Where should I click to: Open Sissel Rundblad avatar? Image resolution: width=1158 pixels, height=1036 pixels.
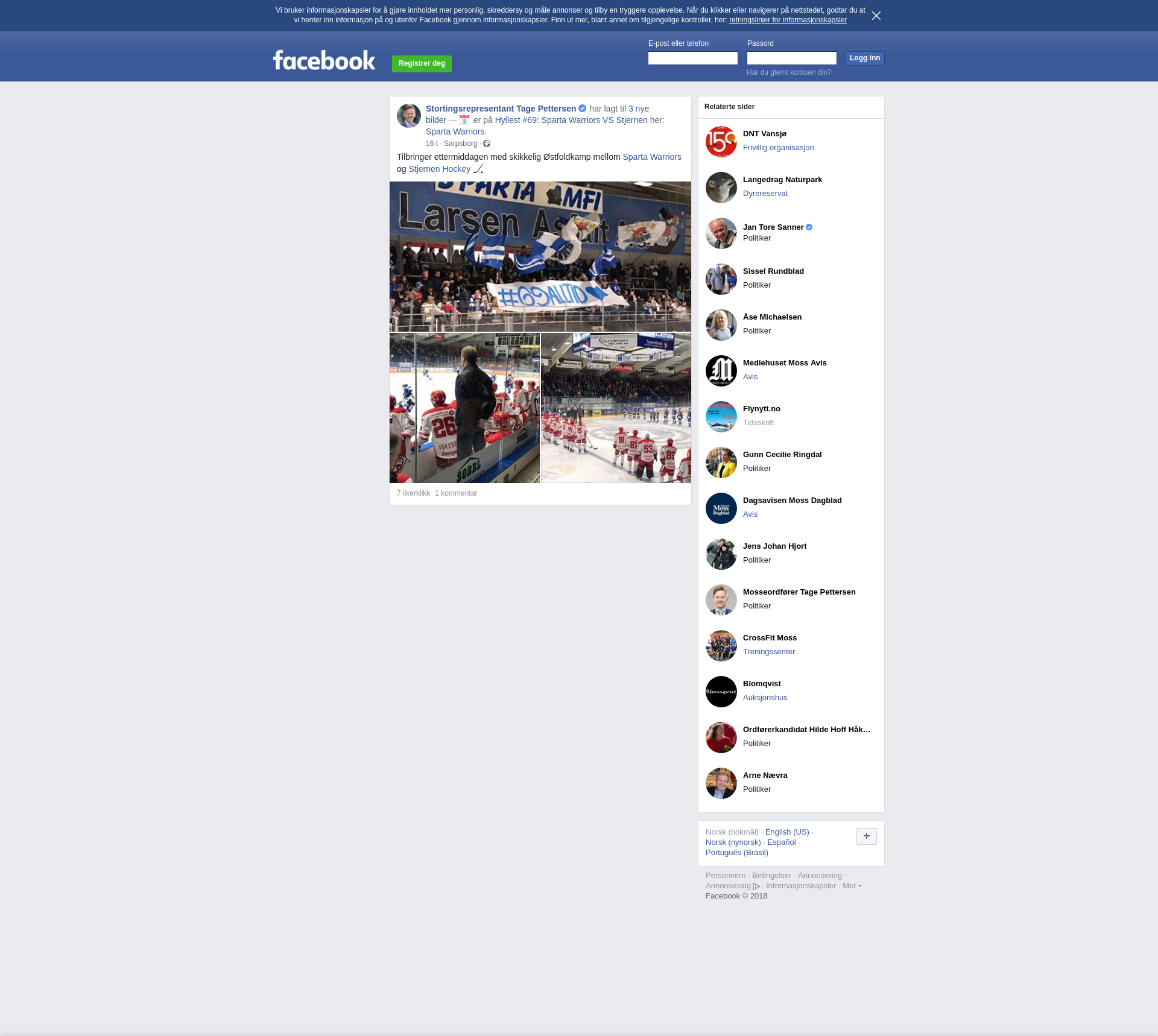(721, 279)
